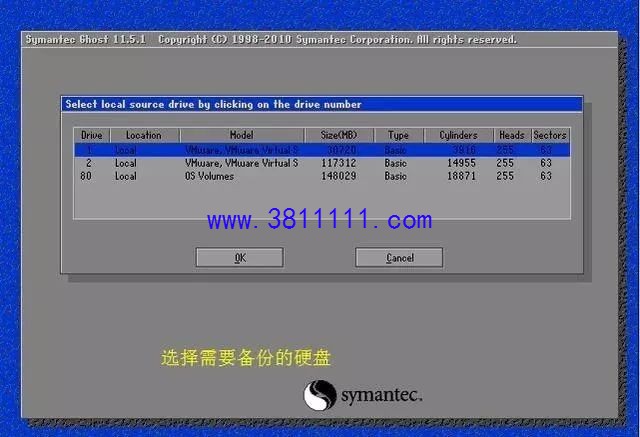Click the Drive column header

(x=91, y=135)
